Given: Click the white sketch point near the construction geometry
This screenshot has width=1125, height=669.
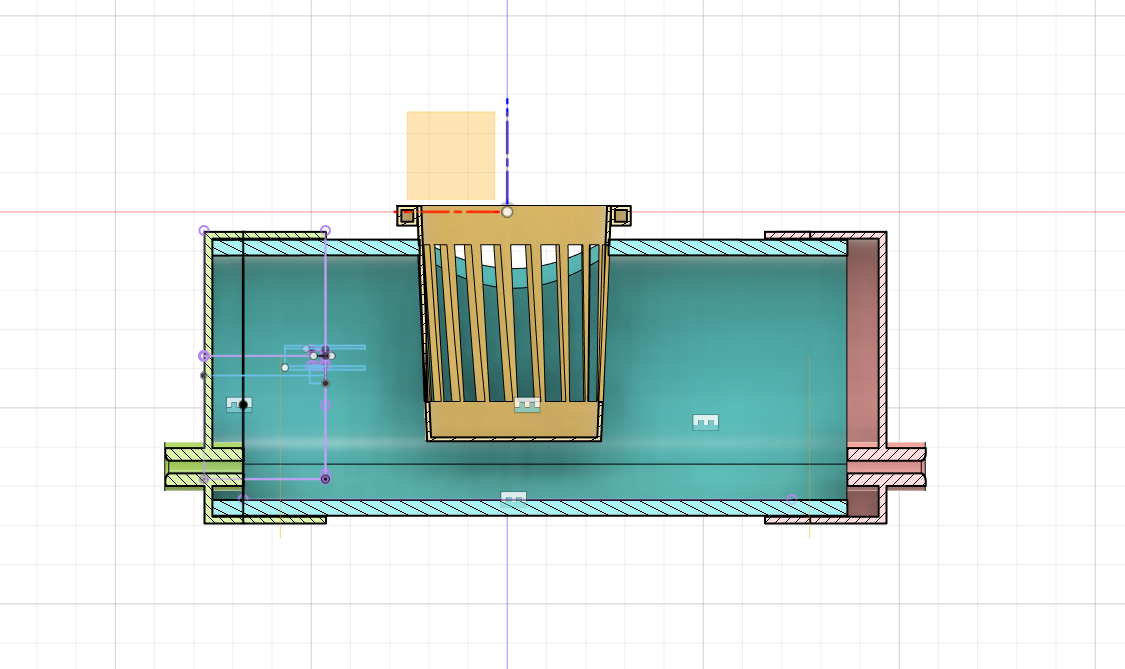Looking at the screenshot, I should (x=285, y=367).
